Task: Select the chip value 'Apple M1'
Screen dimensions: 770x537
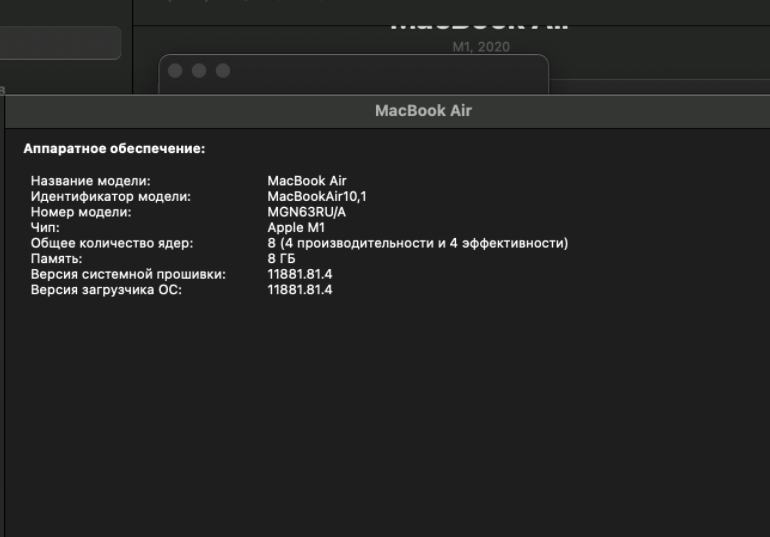Action: [x=296, y=227]
